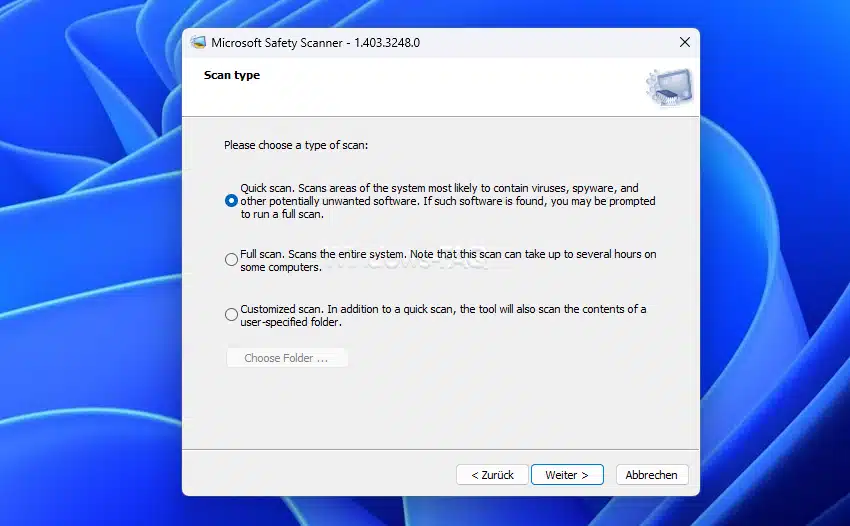This screenshot has width=850, height=526.
Task: Click the Choose Folder button
Action: coord(287,358)
